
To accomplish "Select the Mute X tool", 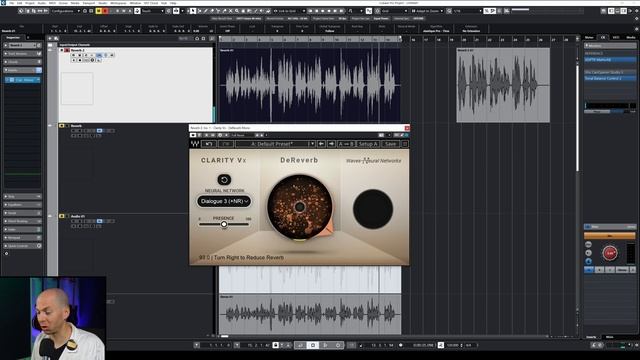I will point(231,11).
